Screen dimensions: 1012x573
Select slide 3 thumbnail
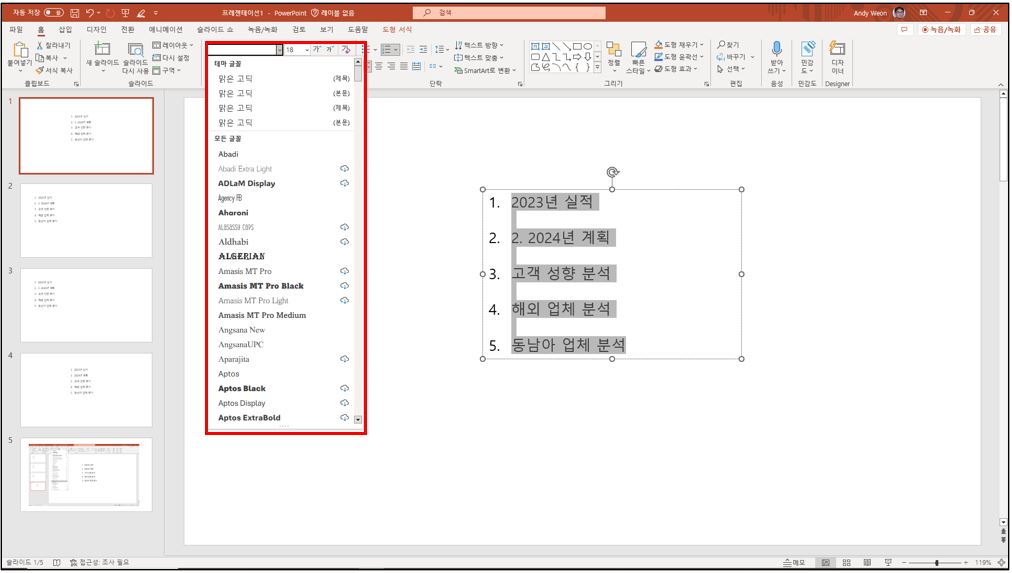pos(86,305)
